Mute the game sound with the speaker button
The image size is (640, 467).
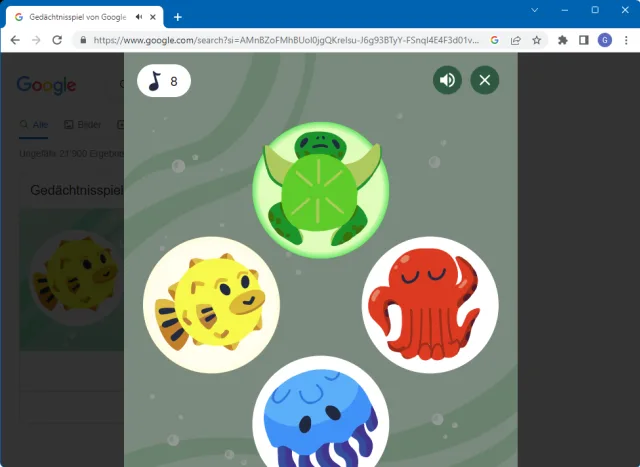[447, 80]
